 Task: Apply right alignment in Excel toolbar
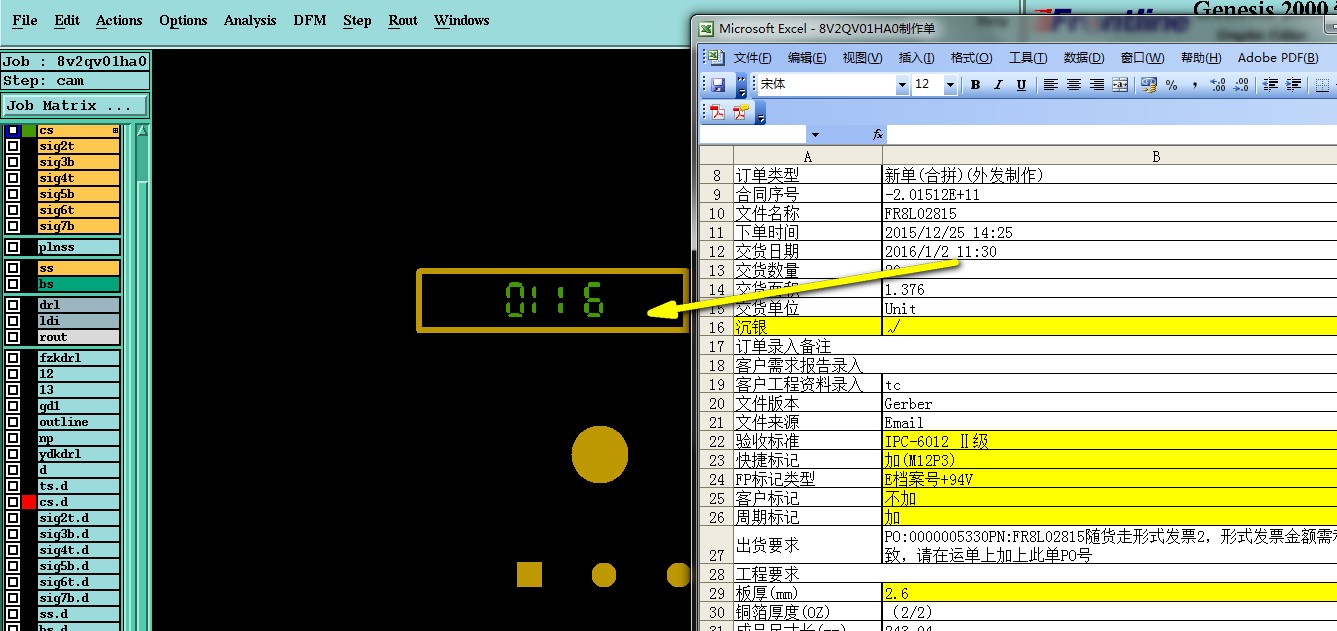point(1096,85)
